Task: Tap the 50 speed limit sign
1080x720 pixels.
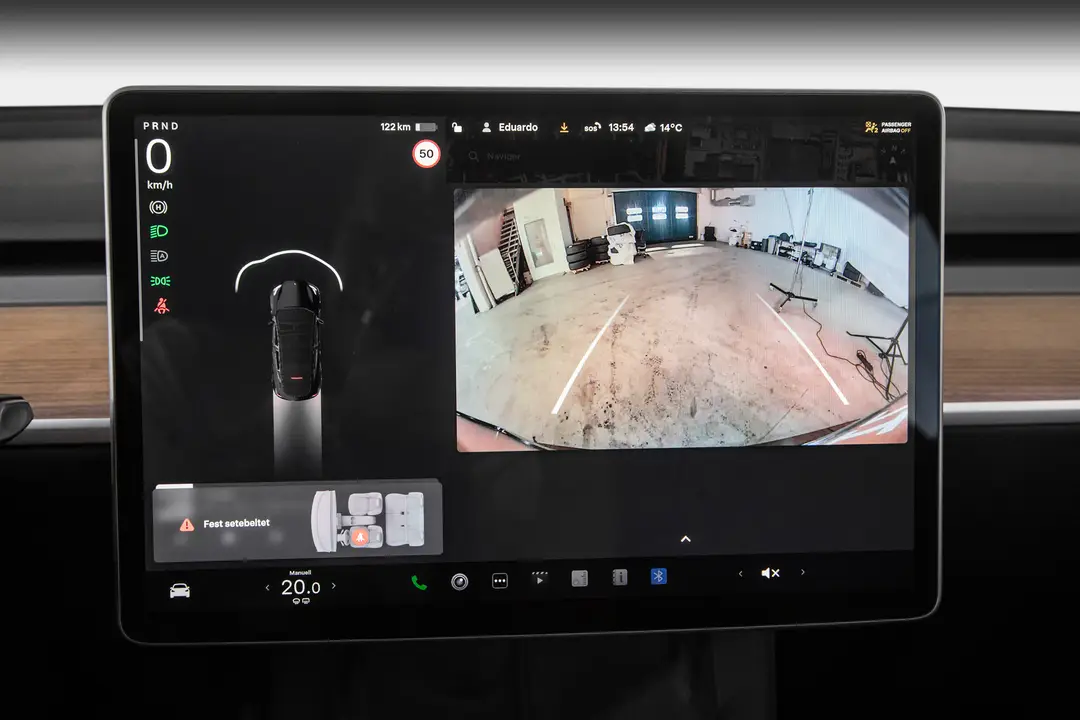Action: click(x=426, y=154)
